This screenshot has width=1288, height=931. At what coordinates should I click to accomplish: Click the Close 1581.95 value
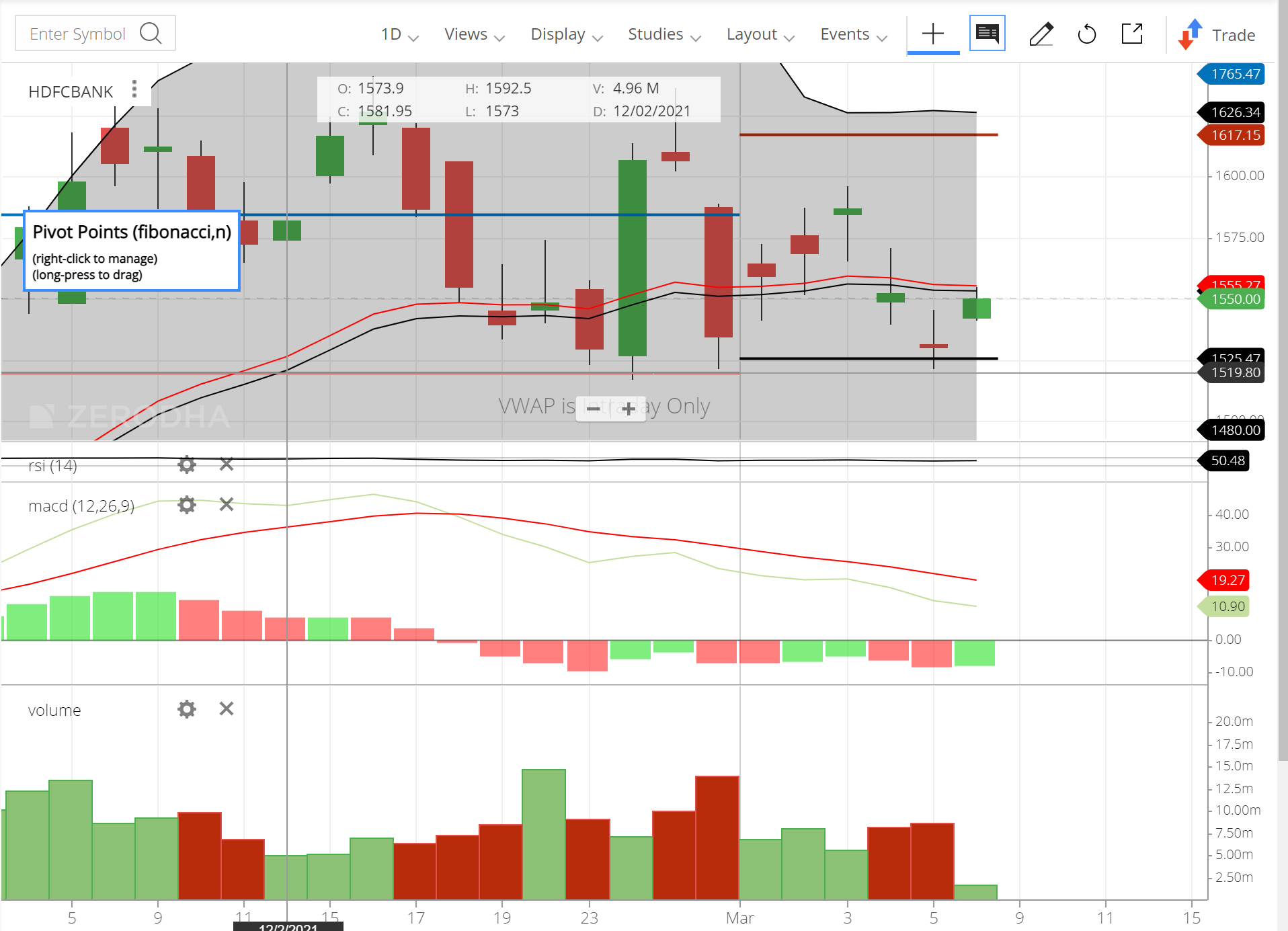pyautogui.click(x=385, y=112)
